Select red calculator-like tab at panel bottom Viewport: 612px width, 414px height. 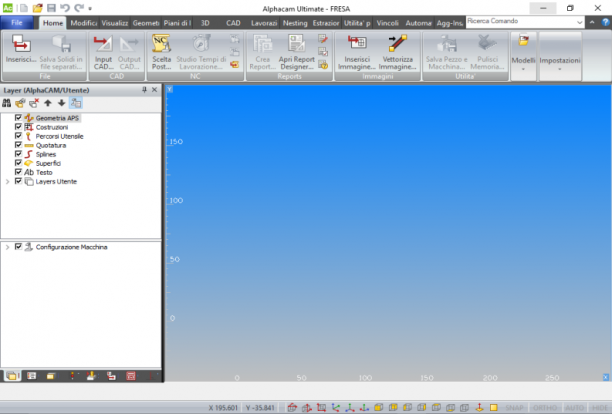tap(131, 376)
